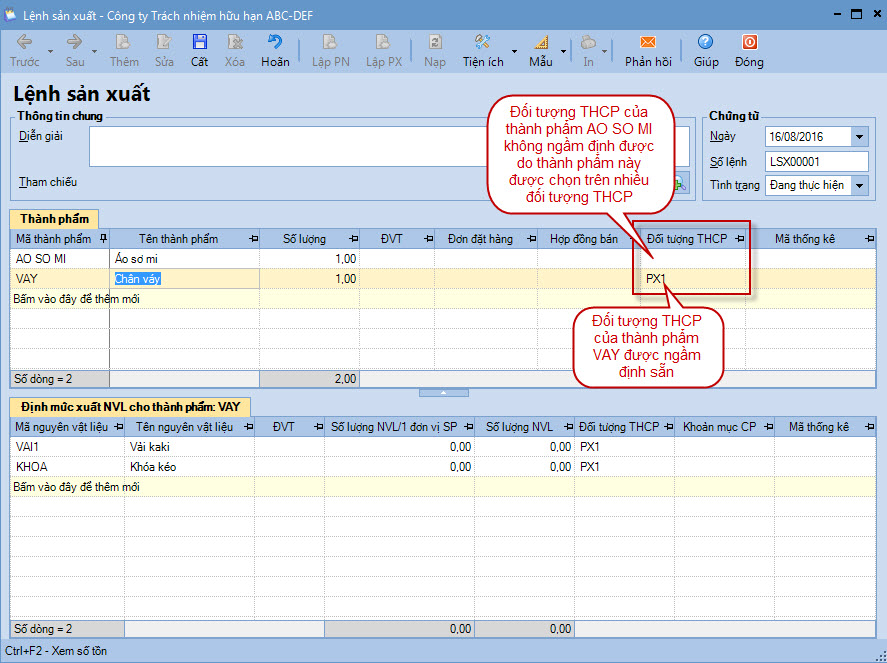Open the Trước dropdown arrow
The width and height of the screenshot is (887, 663).
coord(50,51)
